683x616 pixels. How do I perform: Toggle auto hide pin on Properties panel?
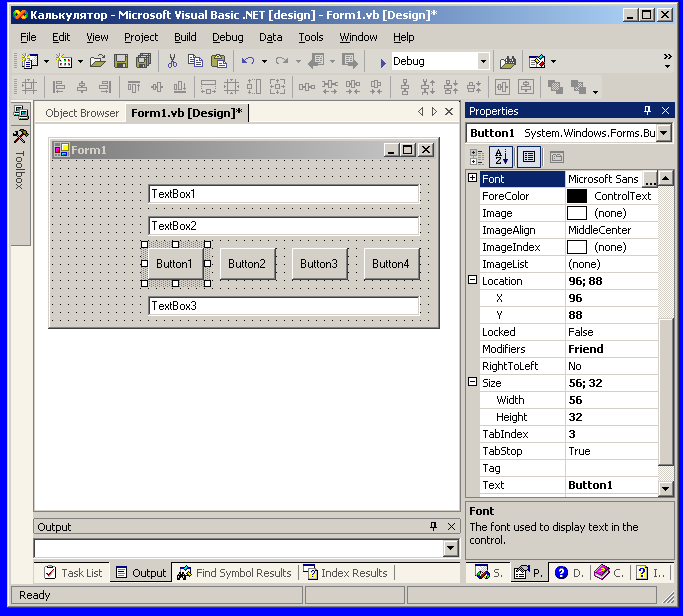coord(647,111)
